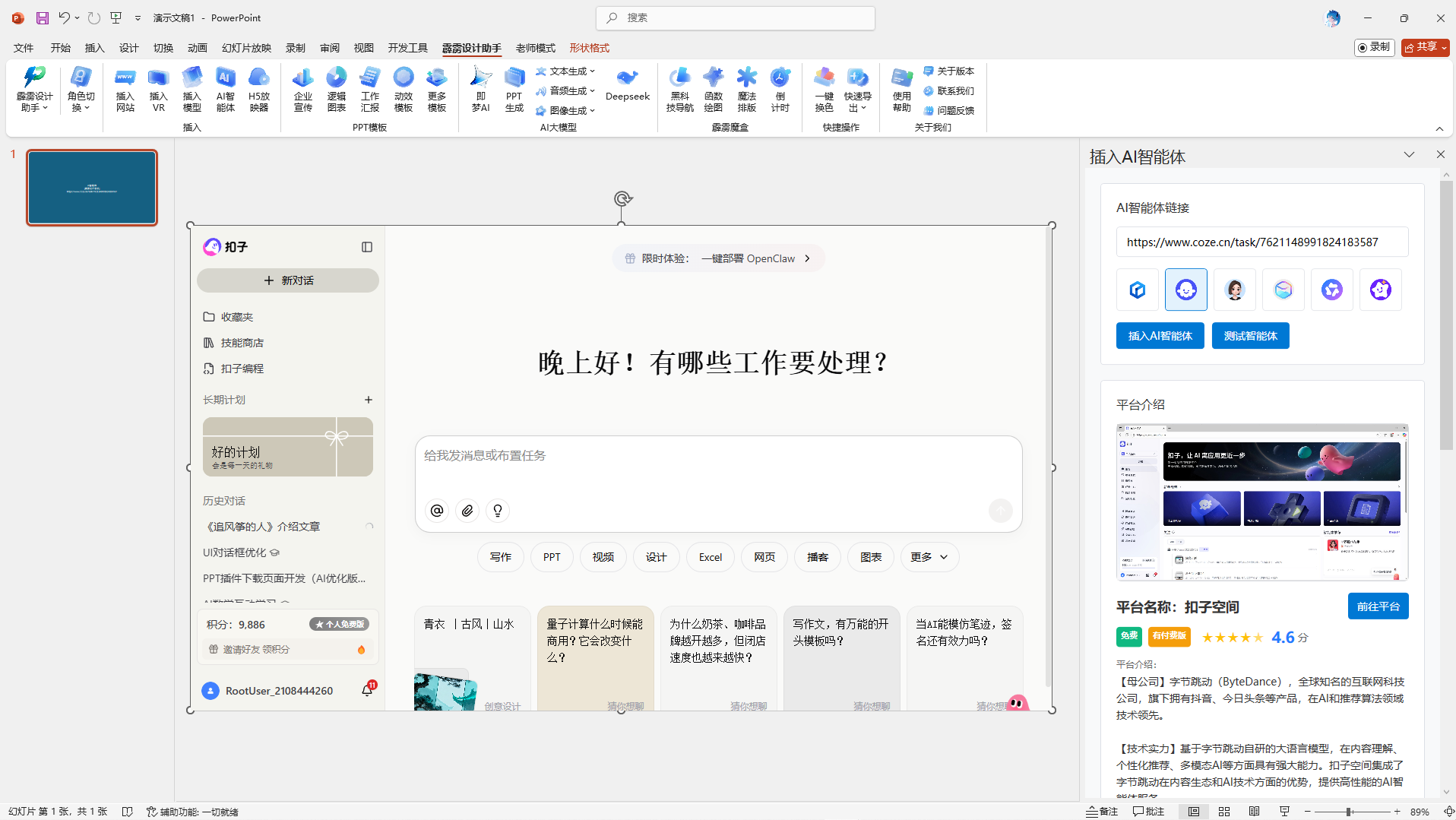Image resolution: width=1456 pixels, height=820 pixels.
Task: Select the woman avatar agent icon
Action: coord(1235,290)
